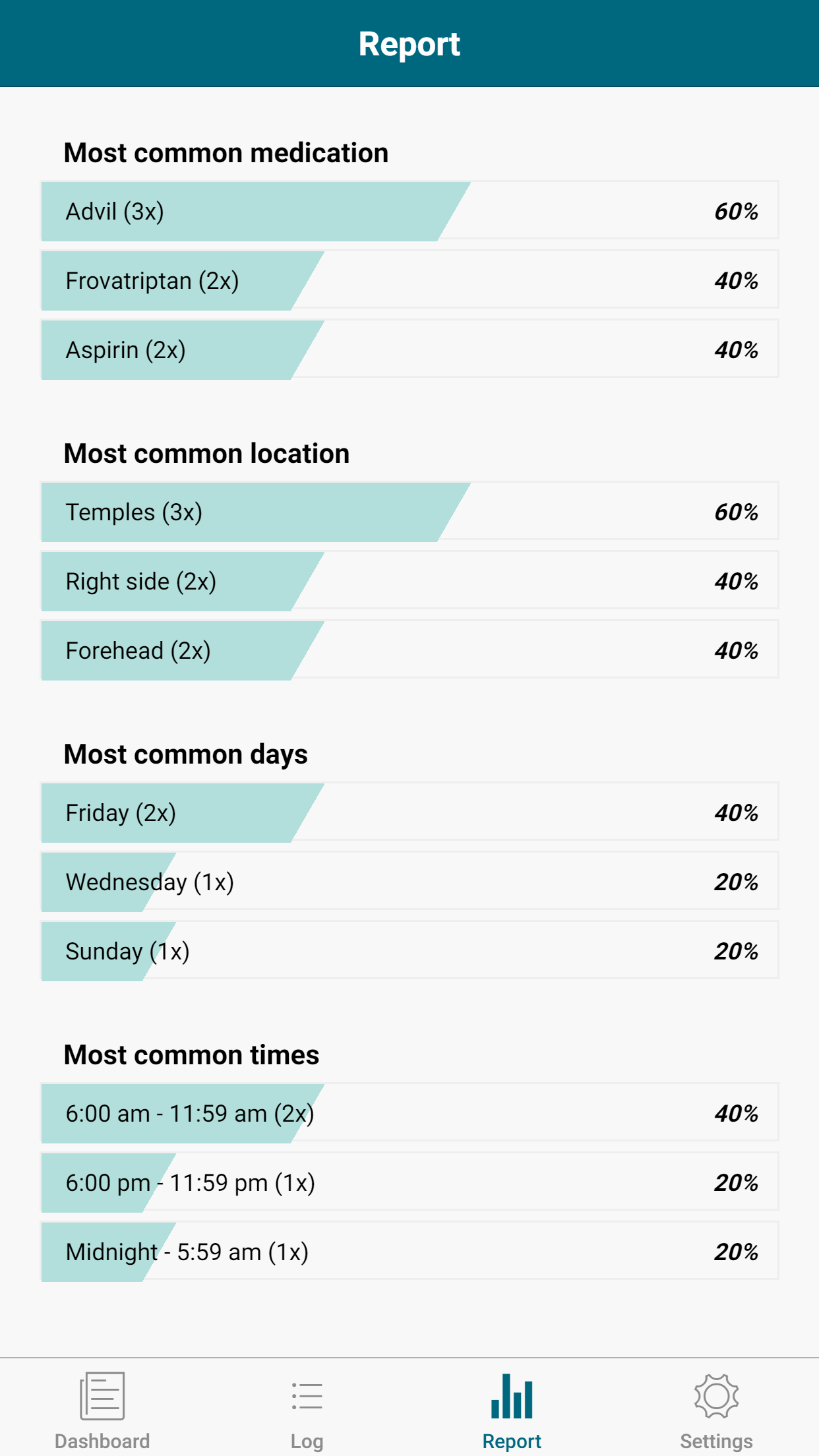Viewport: 819px width, 1456px height.
Task: Tap the Log list icon
Action: pos(307,1396)
